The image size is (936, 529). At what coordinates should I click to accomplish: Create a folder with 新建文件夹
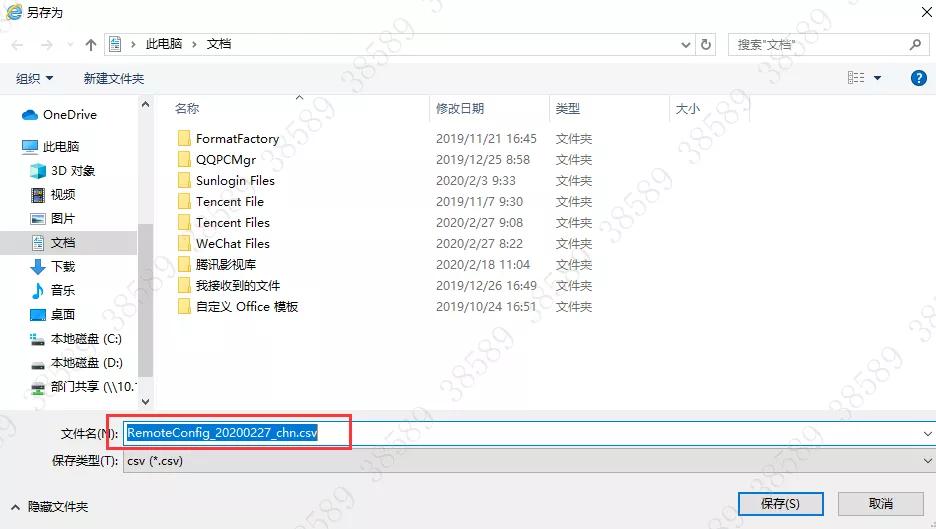[x=113, y=78]
